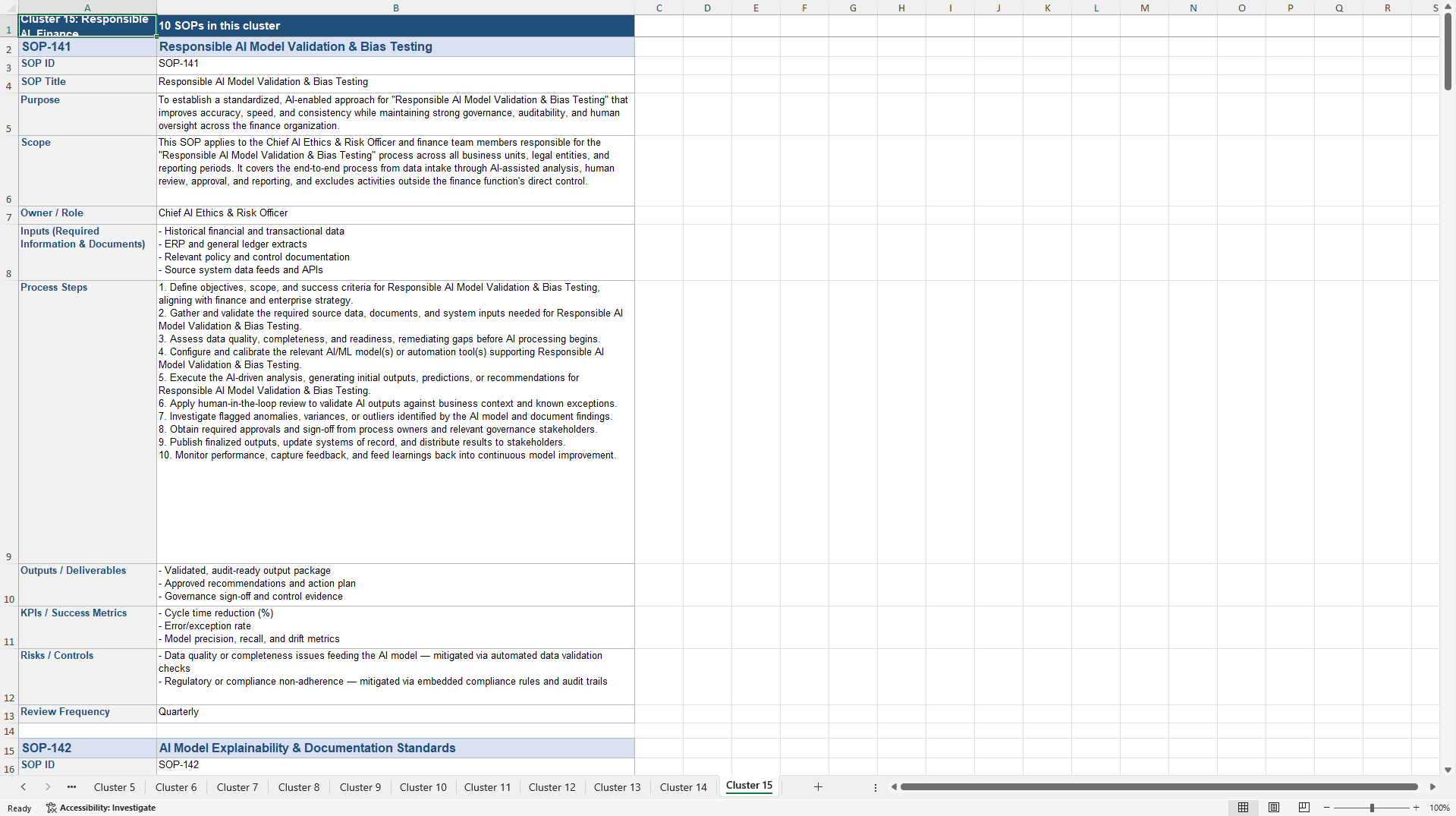1456x816 pixels.
Task: Select the Review Frequency label cell
Action: coord(87,714)
